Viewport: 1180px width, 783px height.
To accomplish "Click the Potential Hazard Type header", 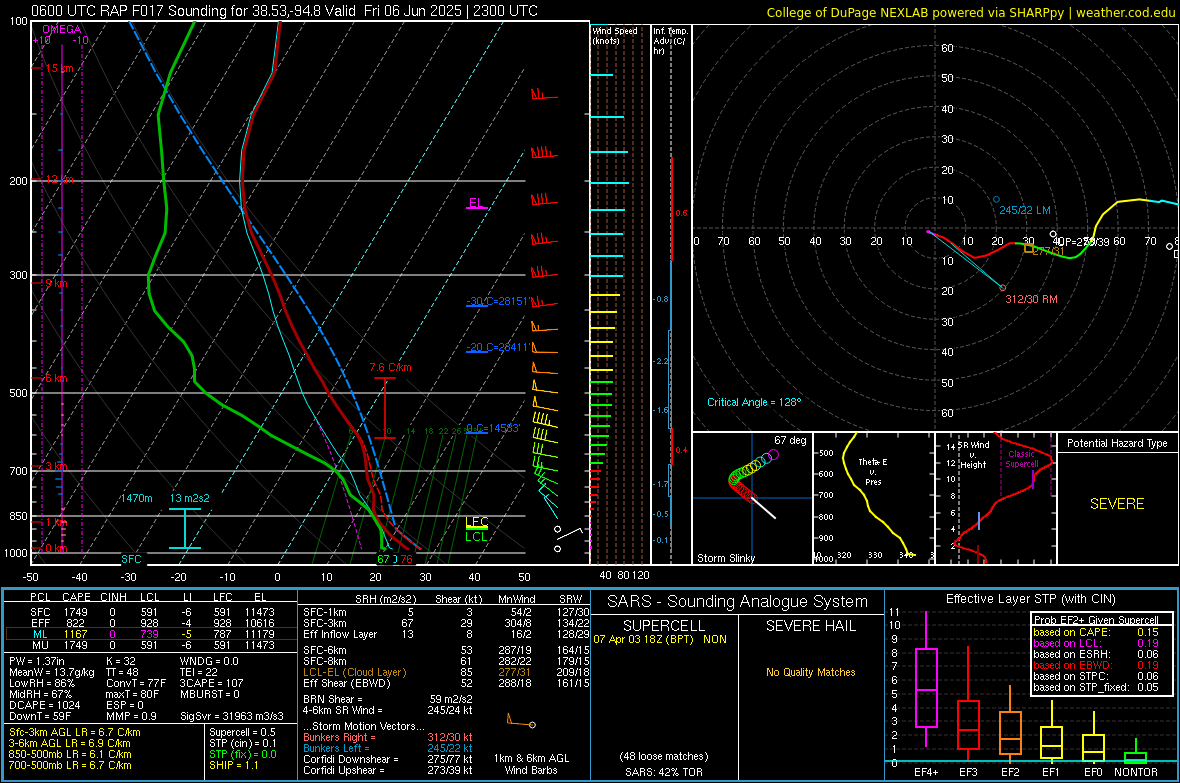I will [1117, 443].
